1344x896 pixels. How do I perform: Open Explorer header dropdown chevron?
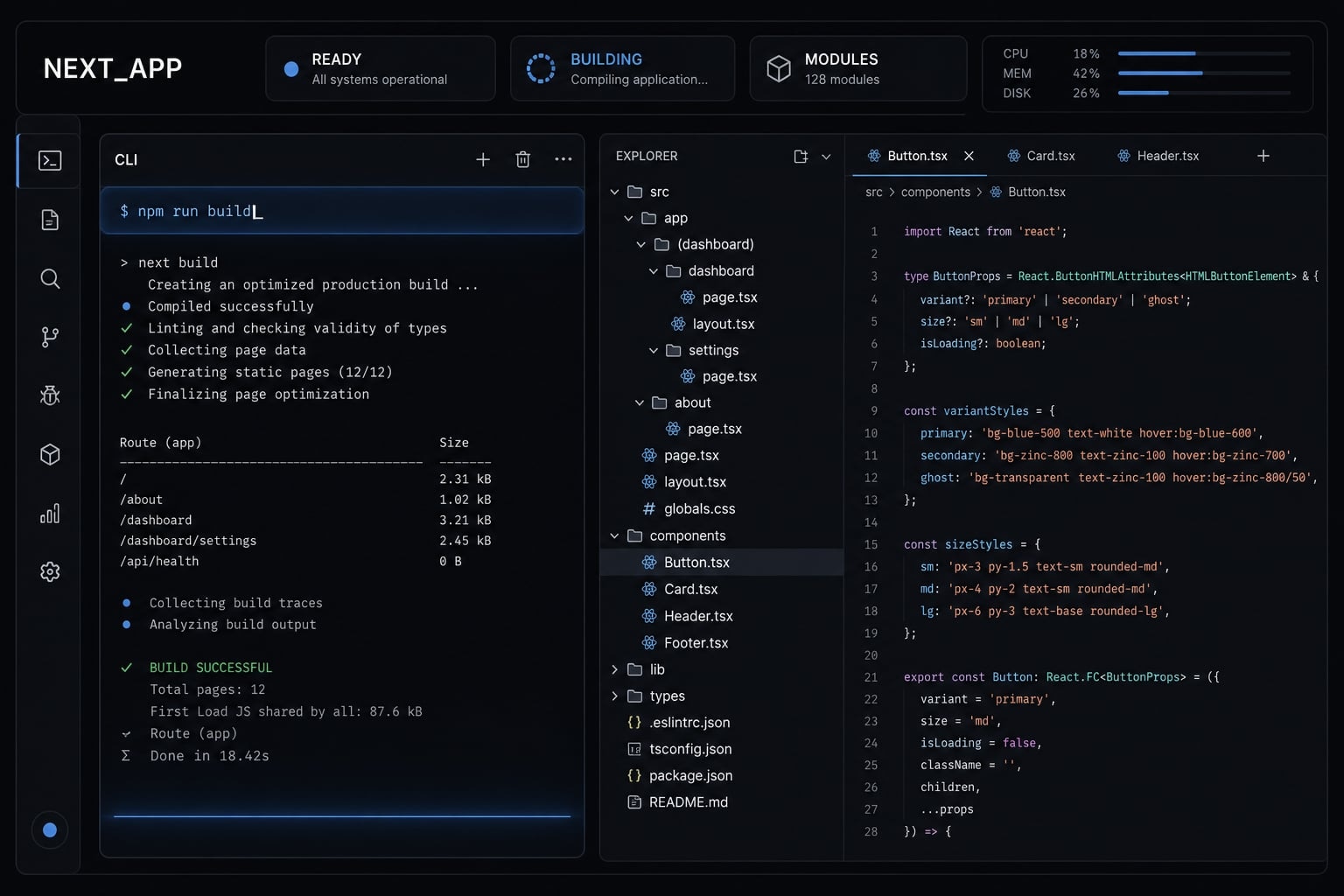click(x=826, y=157)
